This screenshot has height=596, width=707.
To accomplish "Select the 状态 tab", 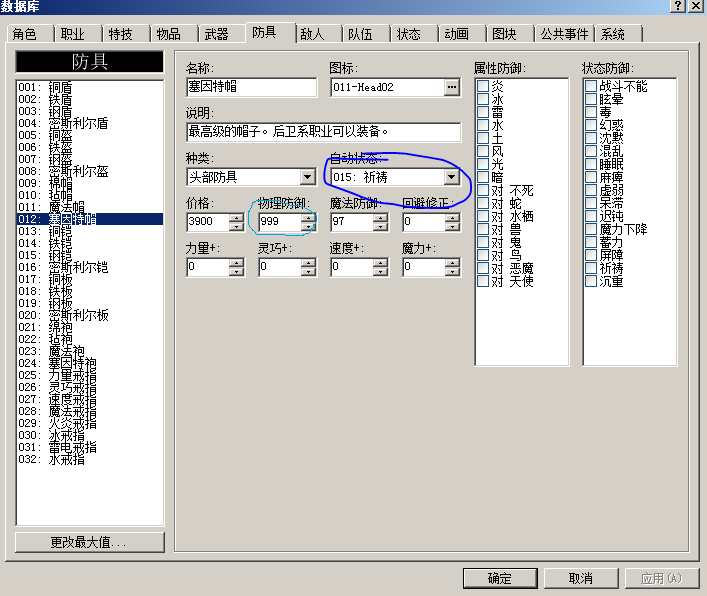I will tap(413, 34).
